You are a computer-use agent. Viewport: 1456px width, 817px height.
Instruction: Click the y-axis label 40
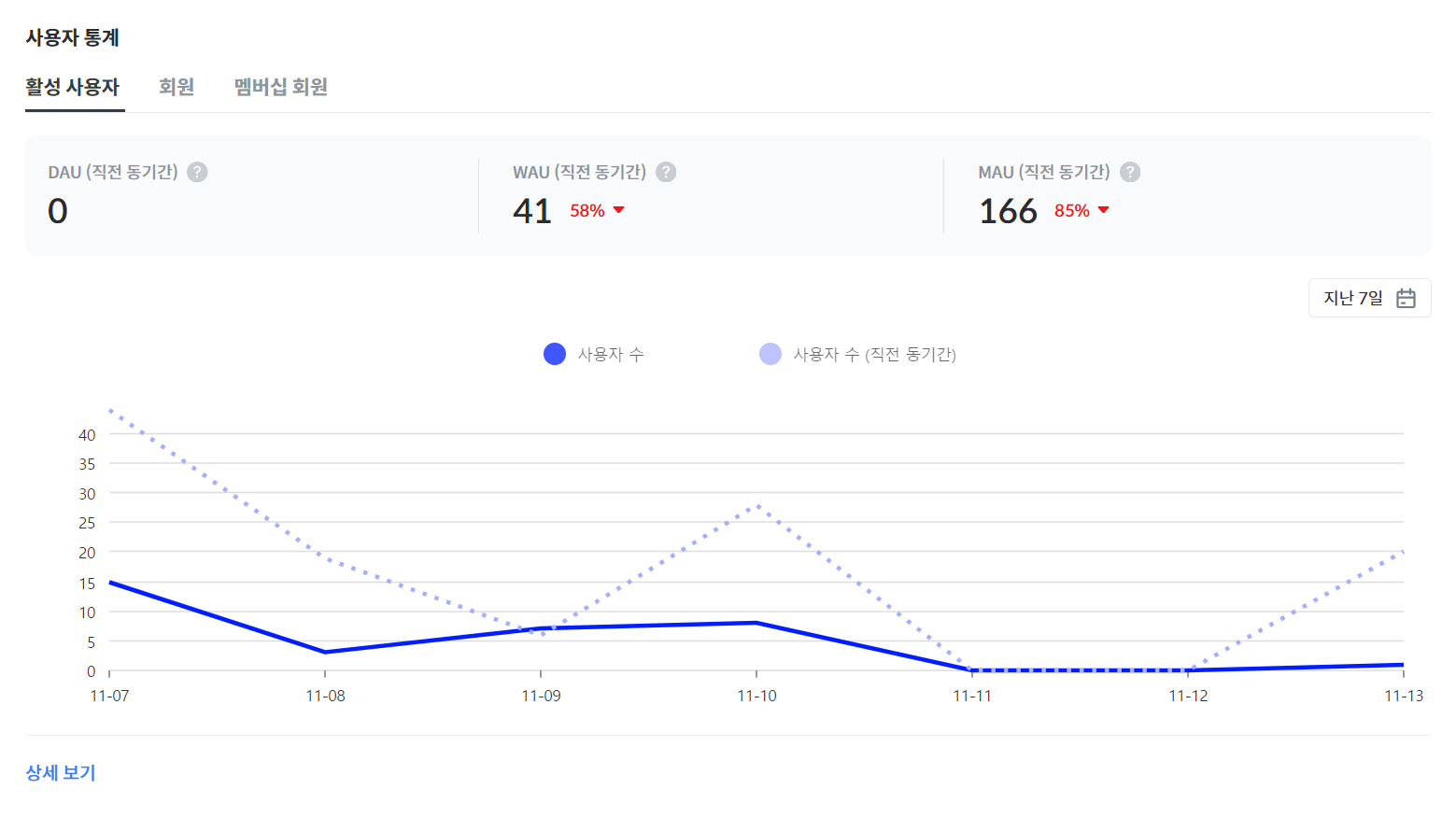tap(87, 434)
